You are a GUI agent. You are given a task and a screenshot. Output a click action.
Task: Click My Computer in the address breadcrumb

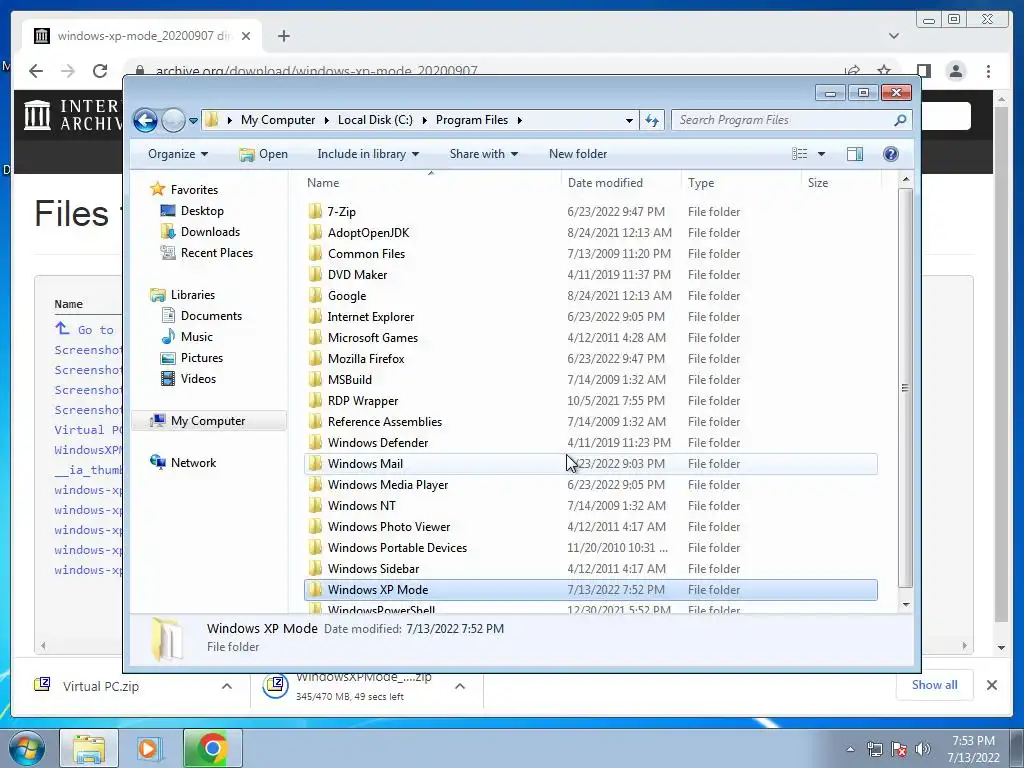[x=278, y=120]
